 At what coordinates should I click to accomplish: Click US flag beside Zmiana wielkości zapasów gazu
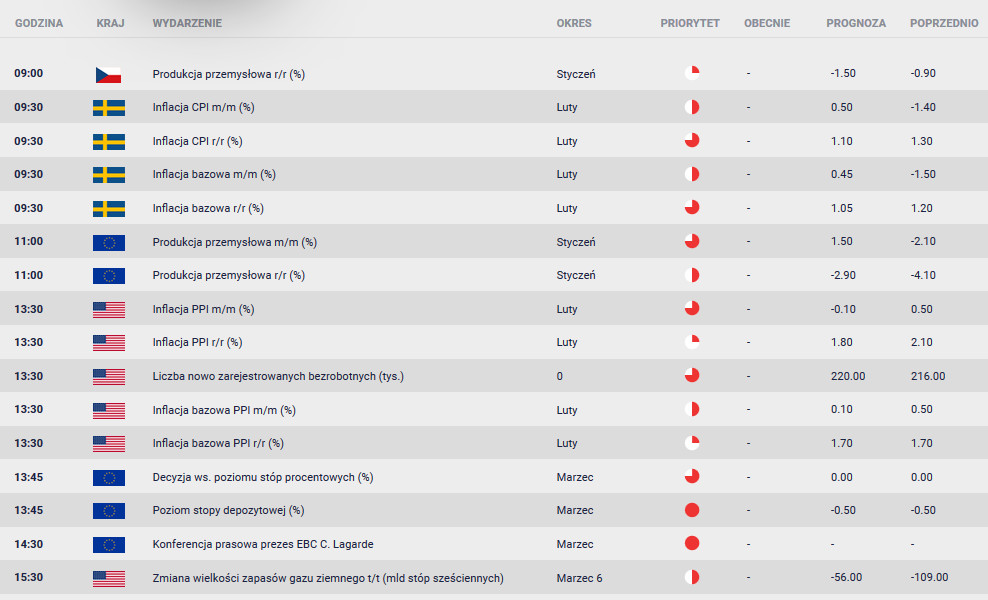pos(108,578)
